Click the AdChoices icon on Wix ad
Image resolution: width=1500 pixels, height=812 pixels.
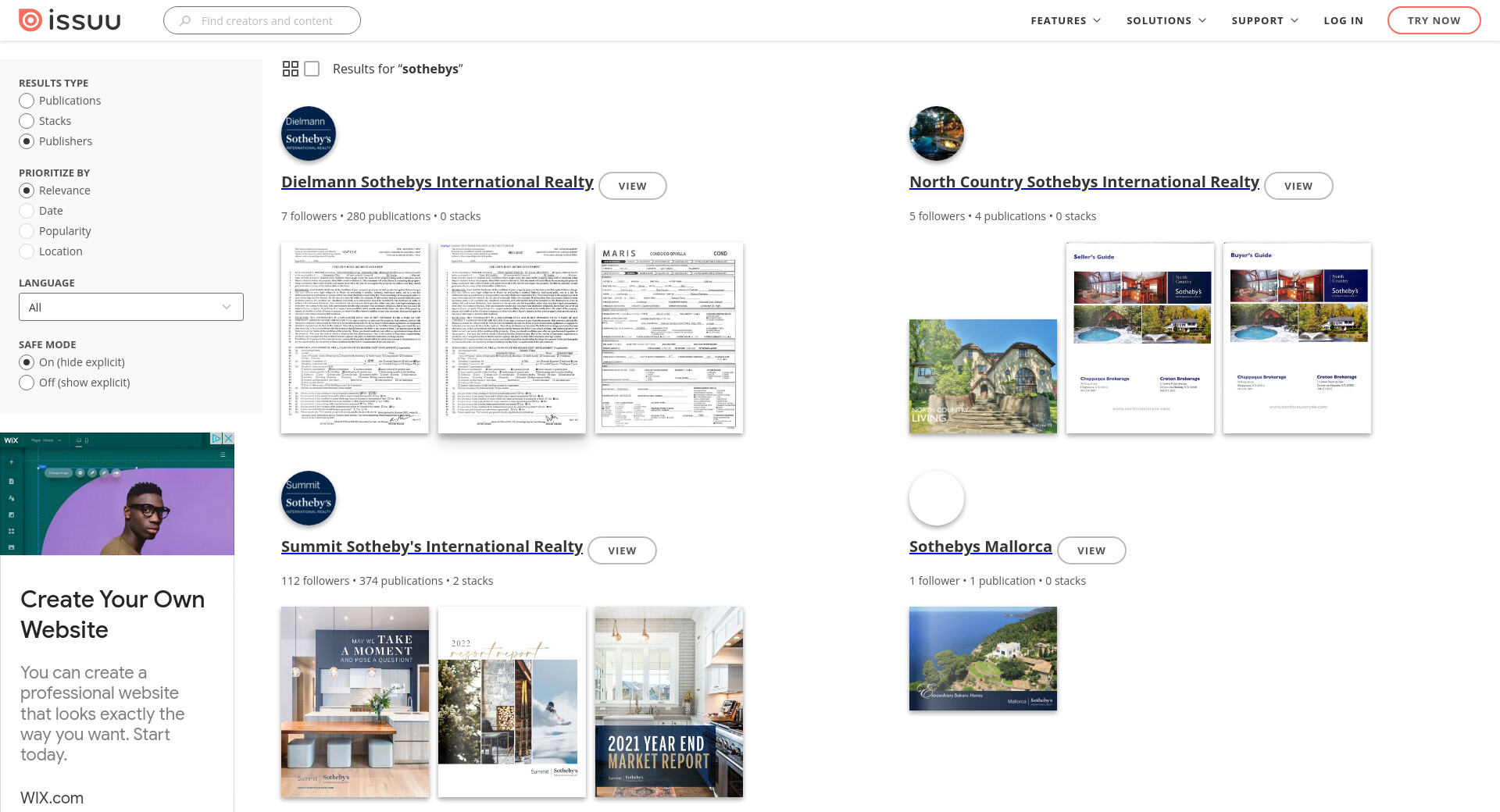pyautogui.click(x=216, y=439)
